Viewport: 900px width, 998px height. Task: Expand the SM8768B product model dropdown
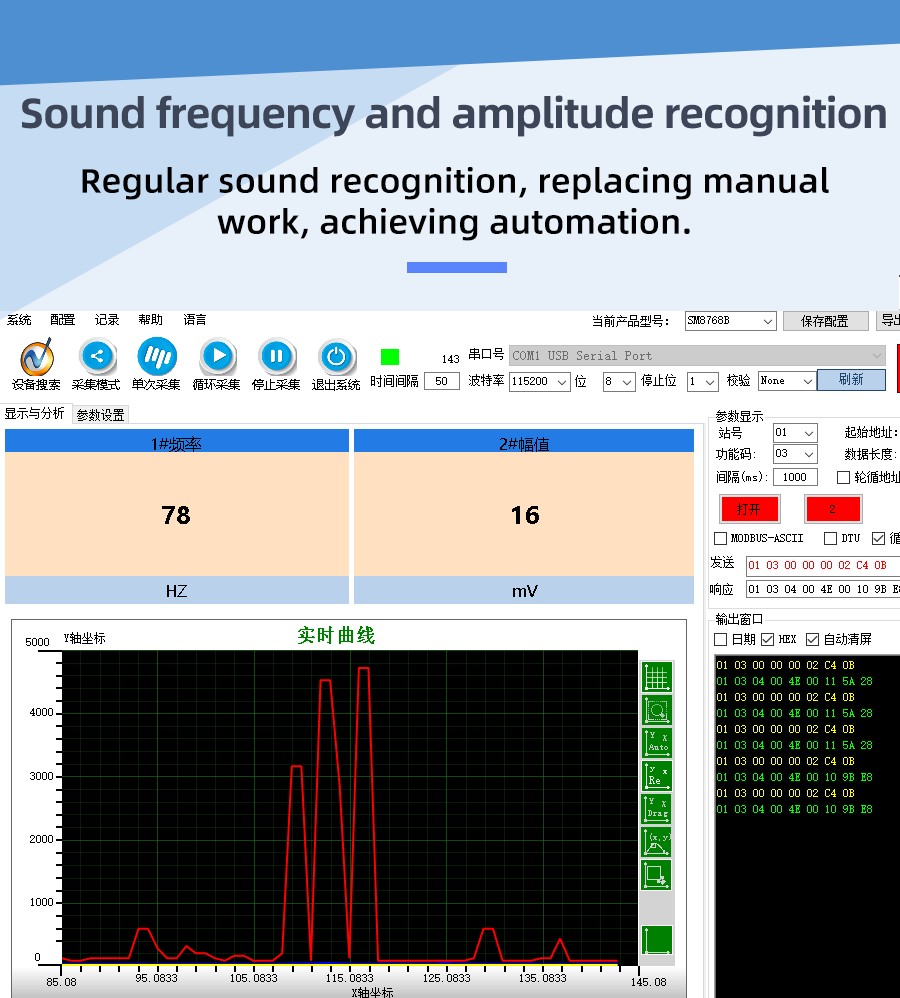point(730,321)
